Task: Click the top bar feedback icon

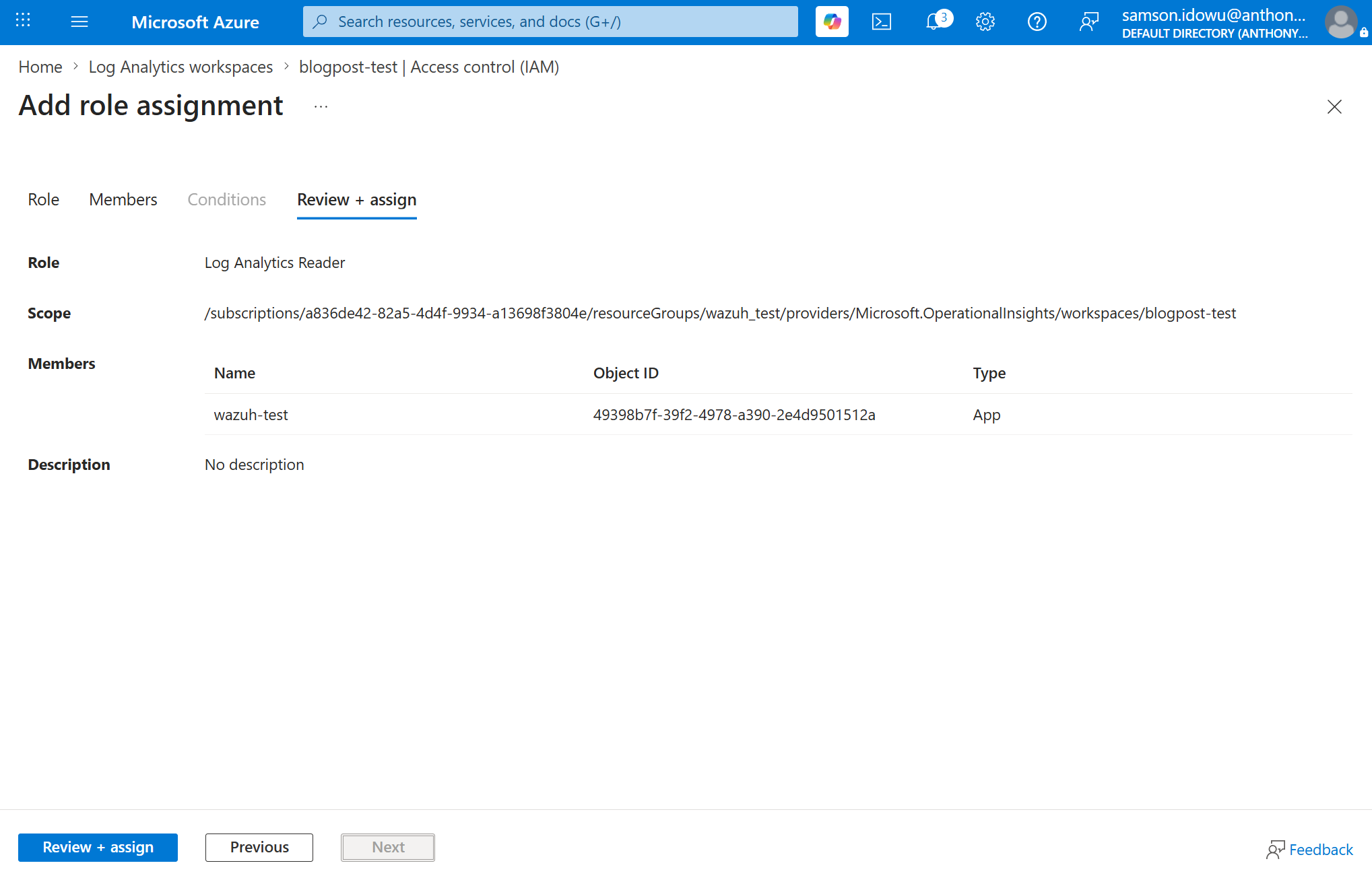Action: [1089, 22]
